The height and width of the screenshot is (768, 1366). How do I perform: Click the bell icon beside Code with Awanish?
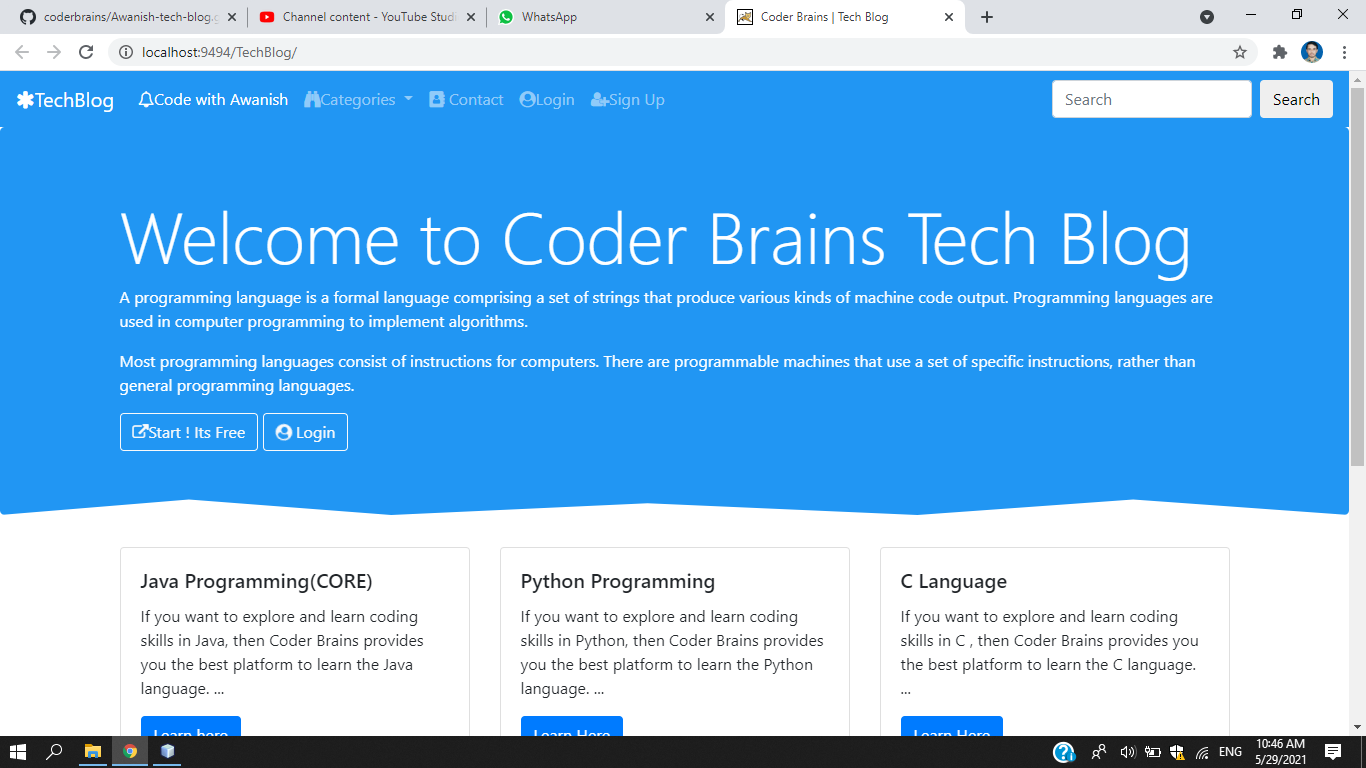click(146, 99)
